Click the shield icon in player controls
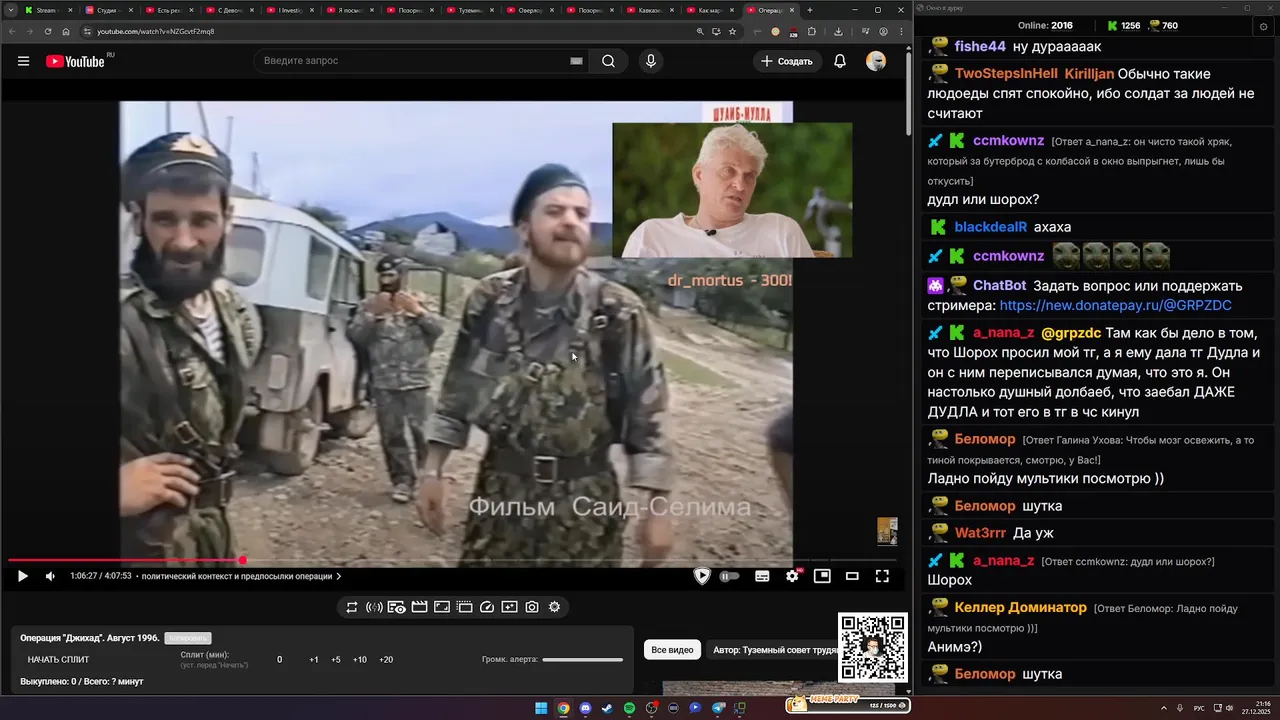 [x=702, y=576]
